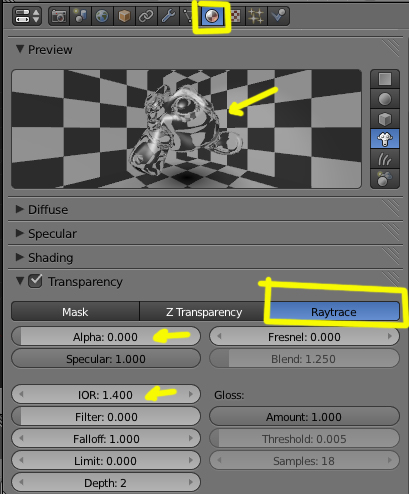Open the Object properties cube icon
The width and height of the screenshot is (409, 494).
click(124, 16)
